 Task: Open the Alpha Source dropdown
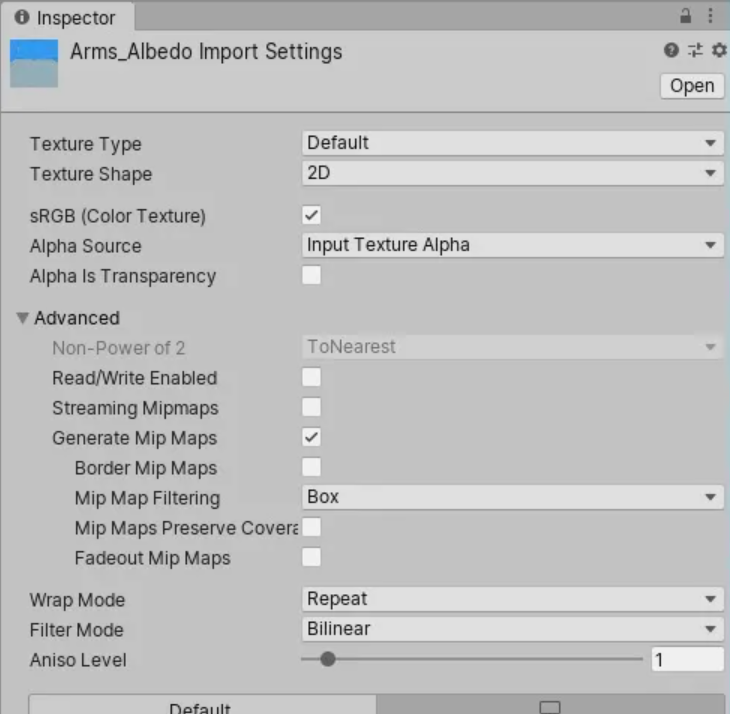[512, 245]
